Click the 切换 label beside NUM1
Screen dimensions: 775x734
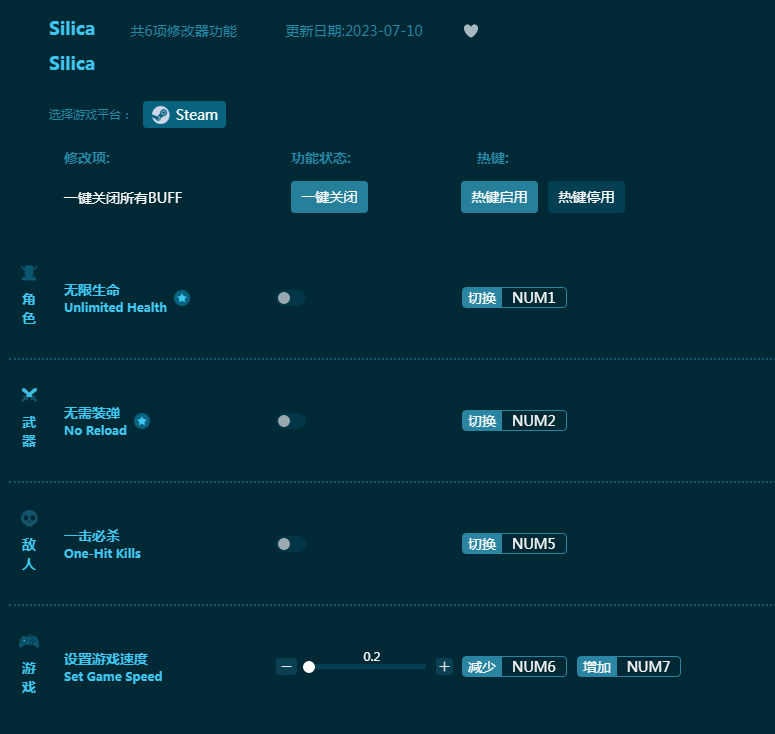click(x=482, y=298)
